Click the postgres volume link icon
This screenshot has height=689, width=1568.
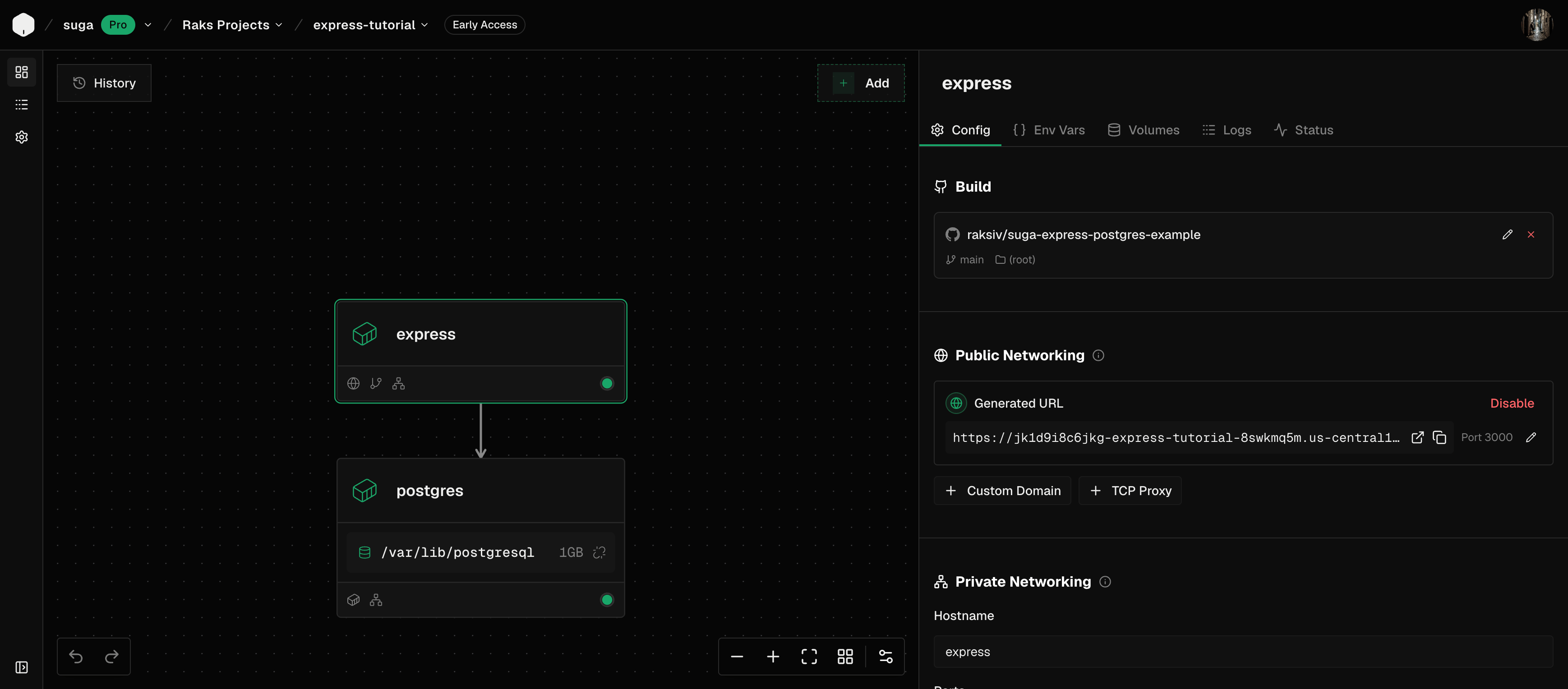point(599,552)
